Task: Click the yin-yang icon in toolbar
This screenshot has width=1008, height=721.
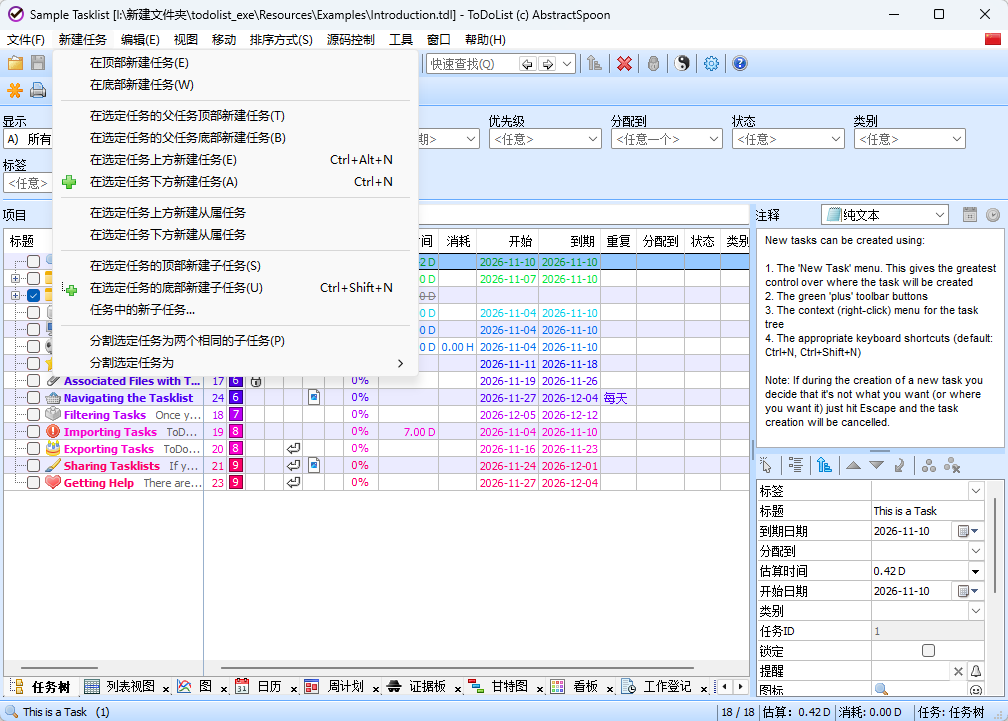Action: point(682,64)
